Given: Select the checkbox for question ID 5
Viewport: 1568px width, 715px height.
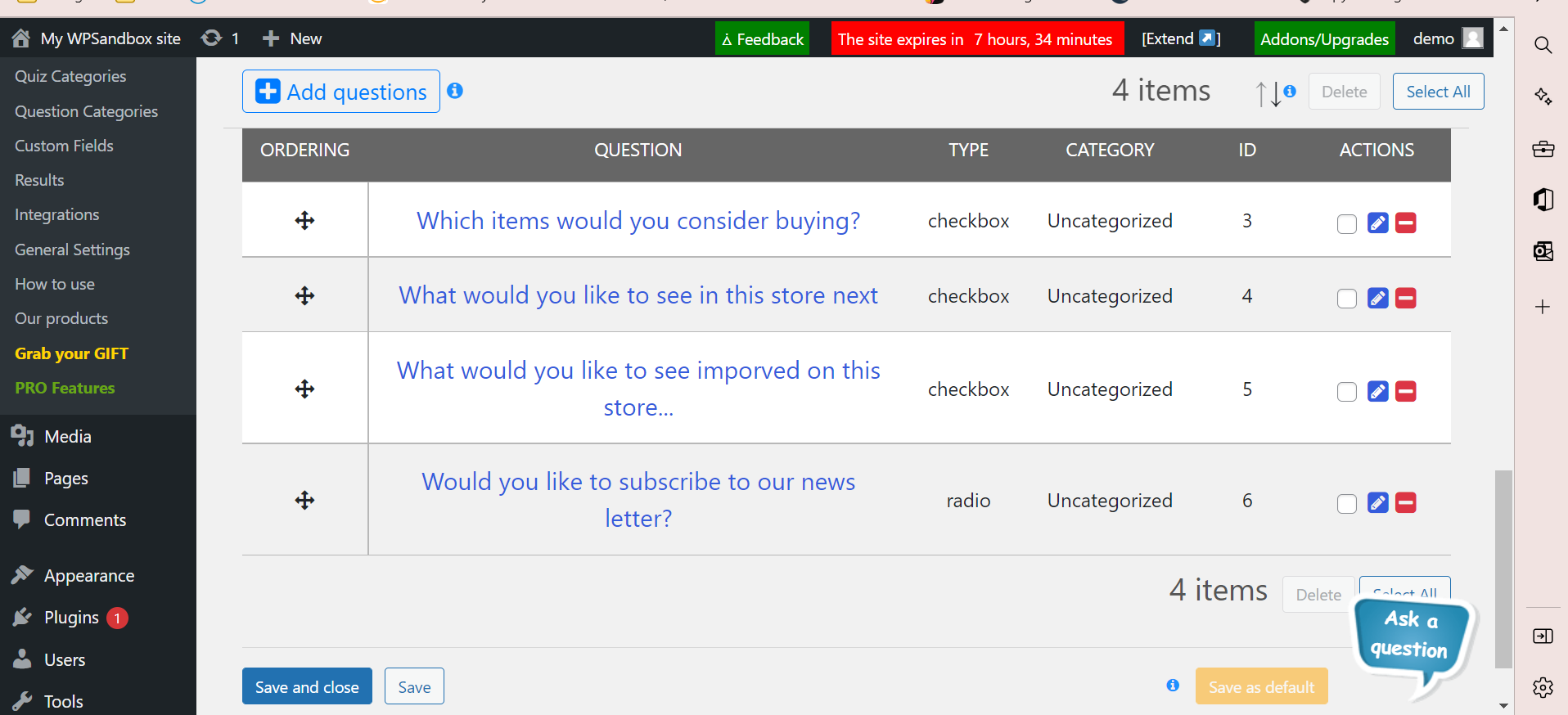Looking at the screenshot, I should (1346, 392).
